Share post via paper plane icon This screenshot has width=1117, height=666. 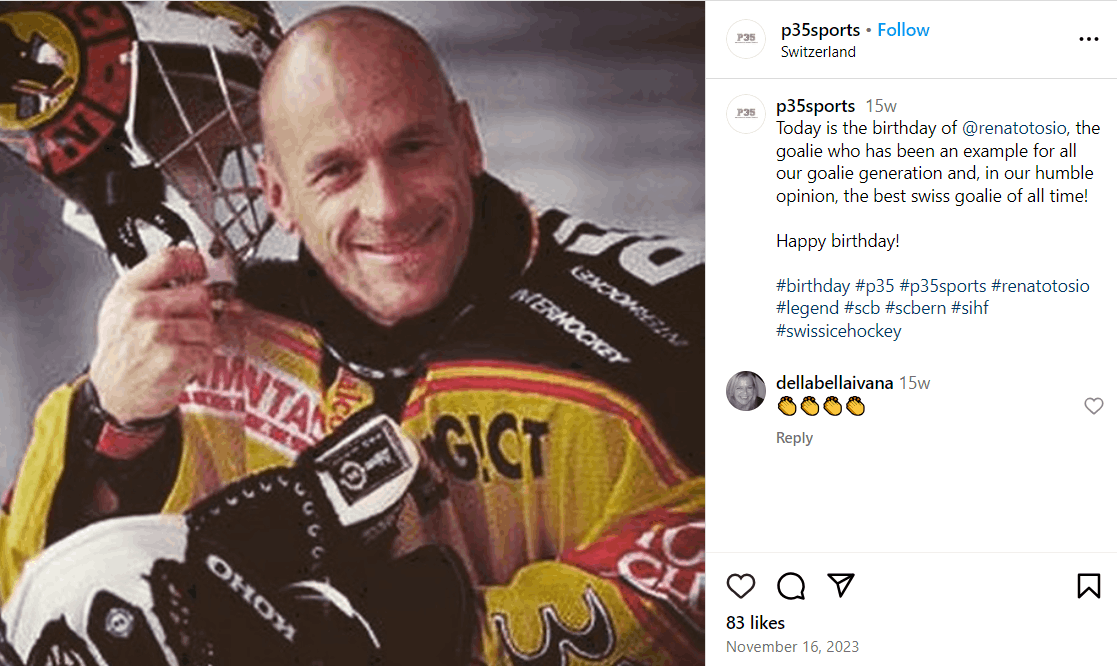pyautogui.click(x=841, y=585)
